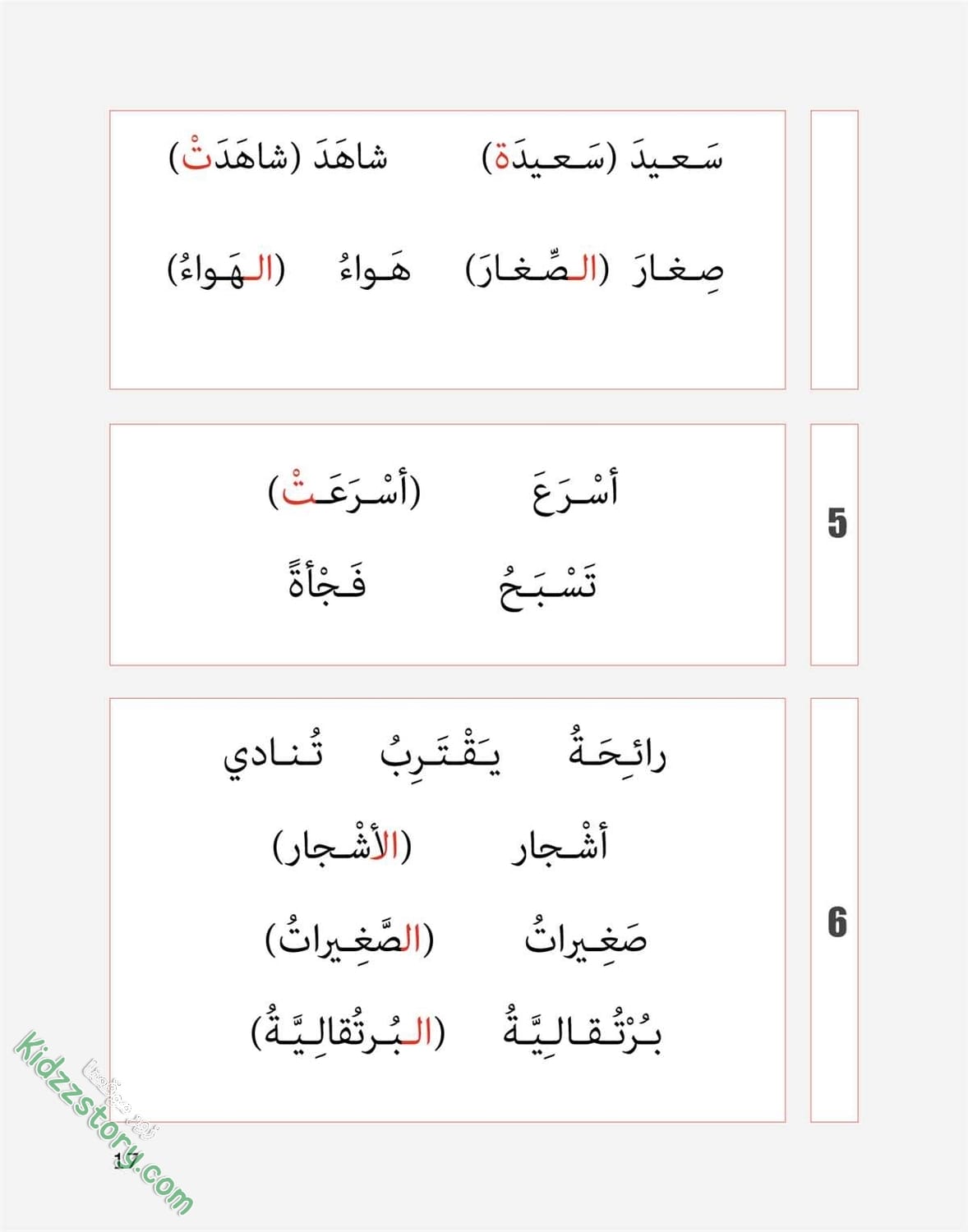Image resolution: width=968 pixels, height=1232 pixels.
Task: Click the bracketed word (الأشْجار)
Action: pyautogui.click(x=342, y=846)
